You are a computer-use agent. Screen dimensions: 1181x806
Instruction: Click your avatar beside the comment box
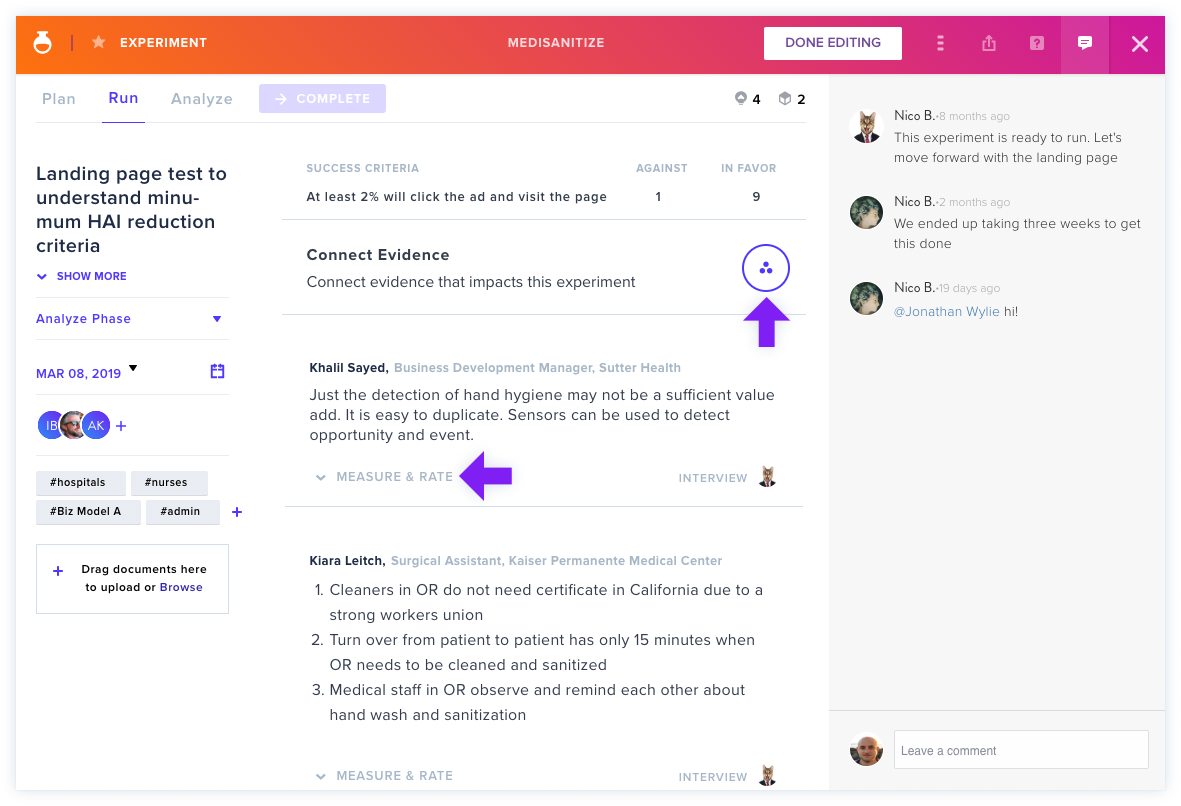pos(866,750)
